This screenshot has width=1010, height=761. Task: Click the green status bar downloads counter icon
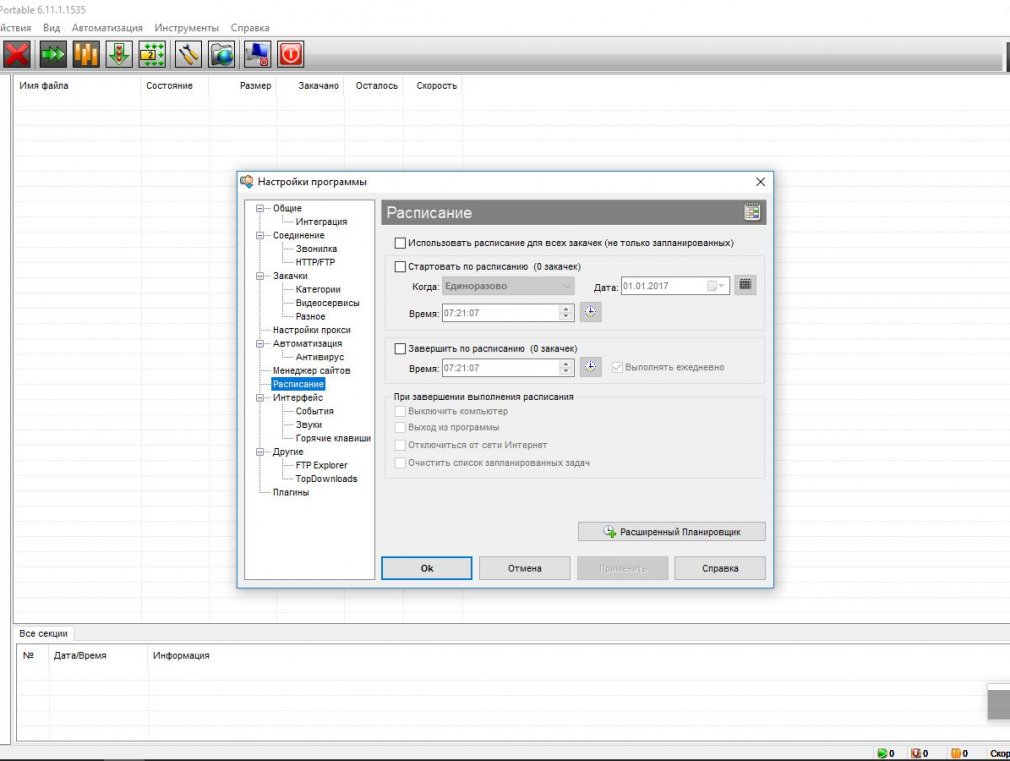pos(882,753)
